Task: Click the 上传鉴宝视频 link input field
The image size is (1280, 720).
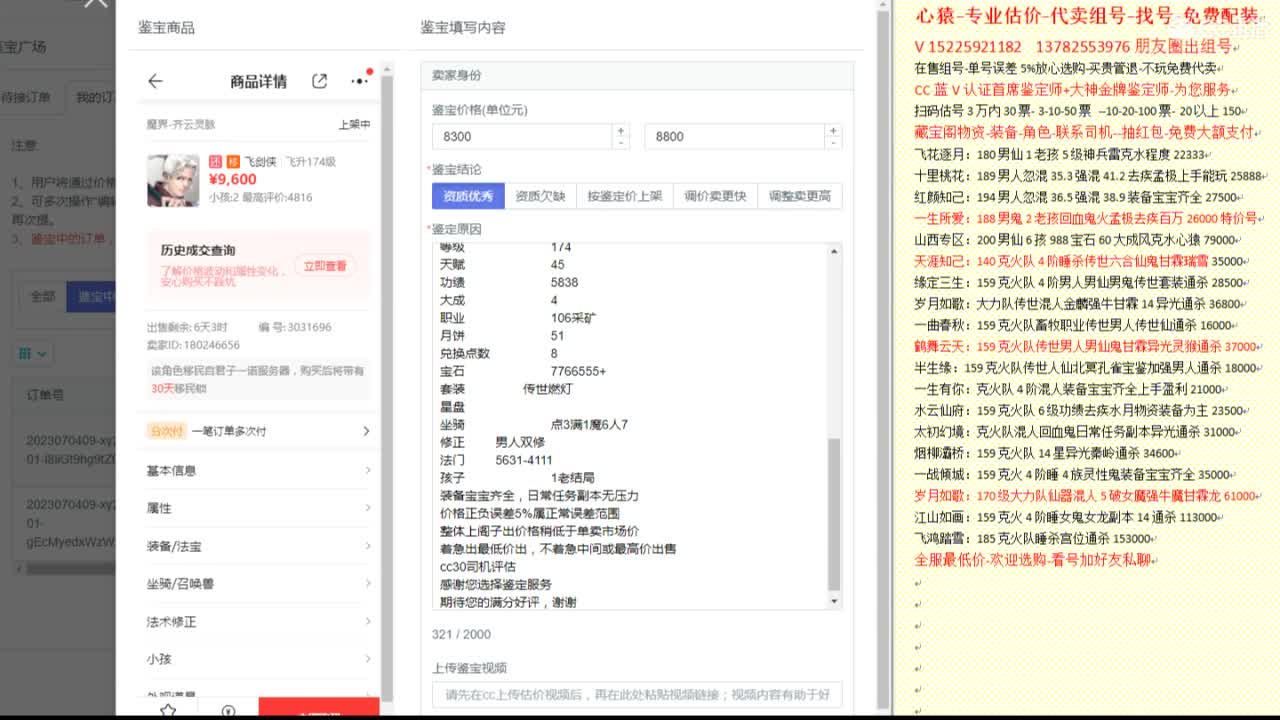Action: pos(637,694)
